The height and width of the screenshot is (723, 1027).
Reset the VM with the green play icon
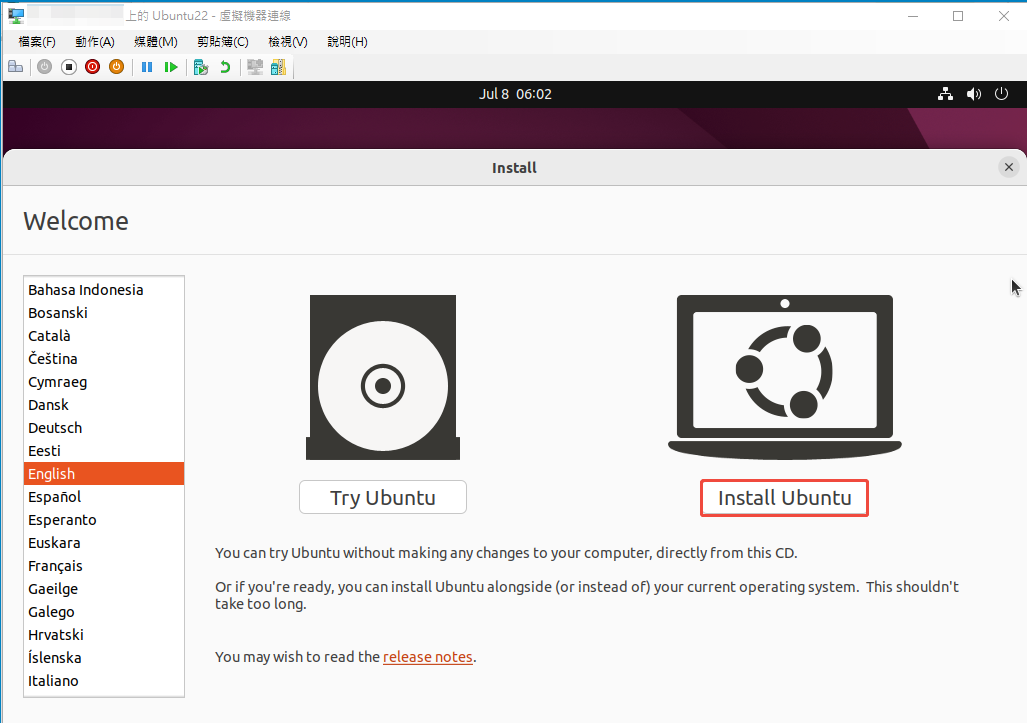pyautogui.click(x=171, y=67)
